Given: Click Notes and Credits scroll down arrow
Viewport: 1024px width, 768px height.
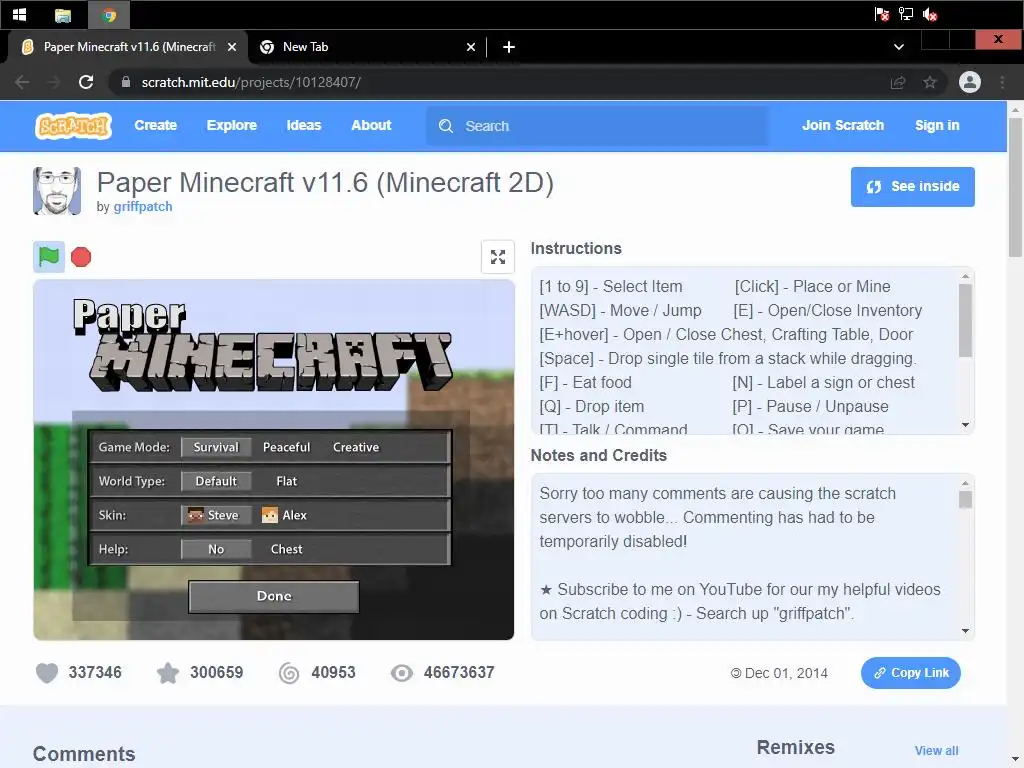Looking at the screenshot, I should tap(965, 631).
